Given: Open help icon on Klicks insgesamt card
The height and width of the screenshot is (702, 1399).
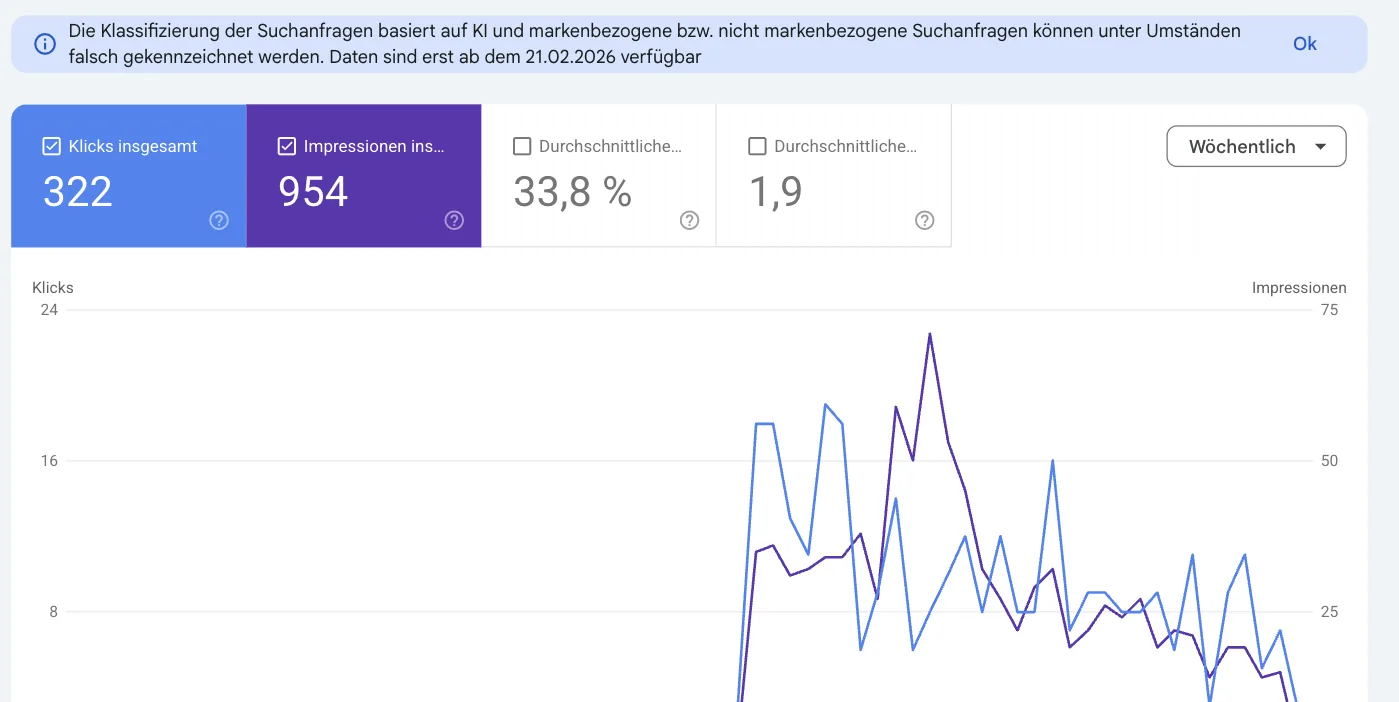Looking at the screenshot, I should click(219, 220).
